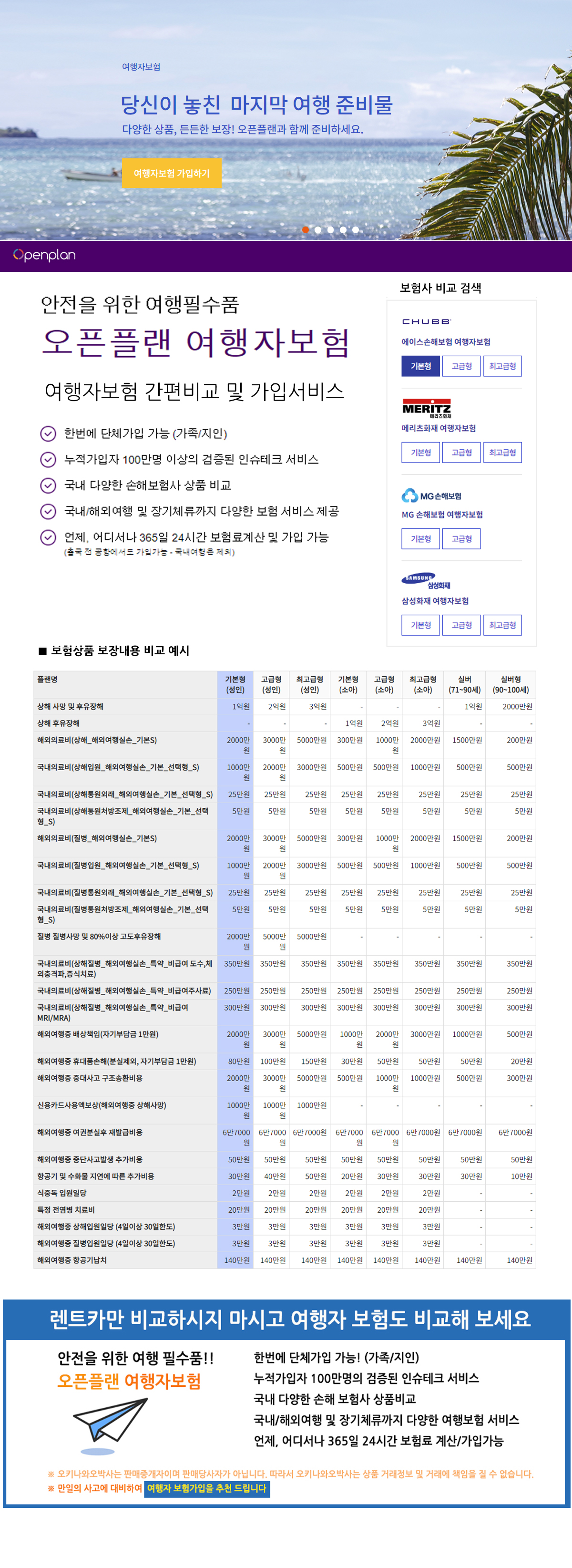Pick 고급형 plan under MG 손해보험
This screenshot has width=572, height=1568.
pyautogui.click(x=461, y=539)
